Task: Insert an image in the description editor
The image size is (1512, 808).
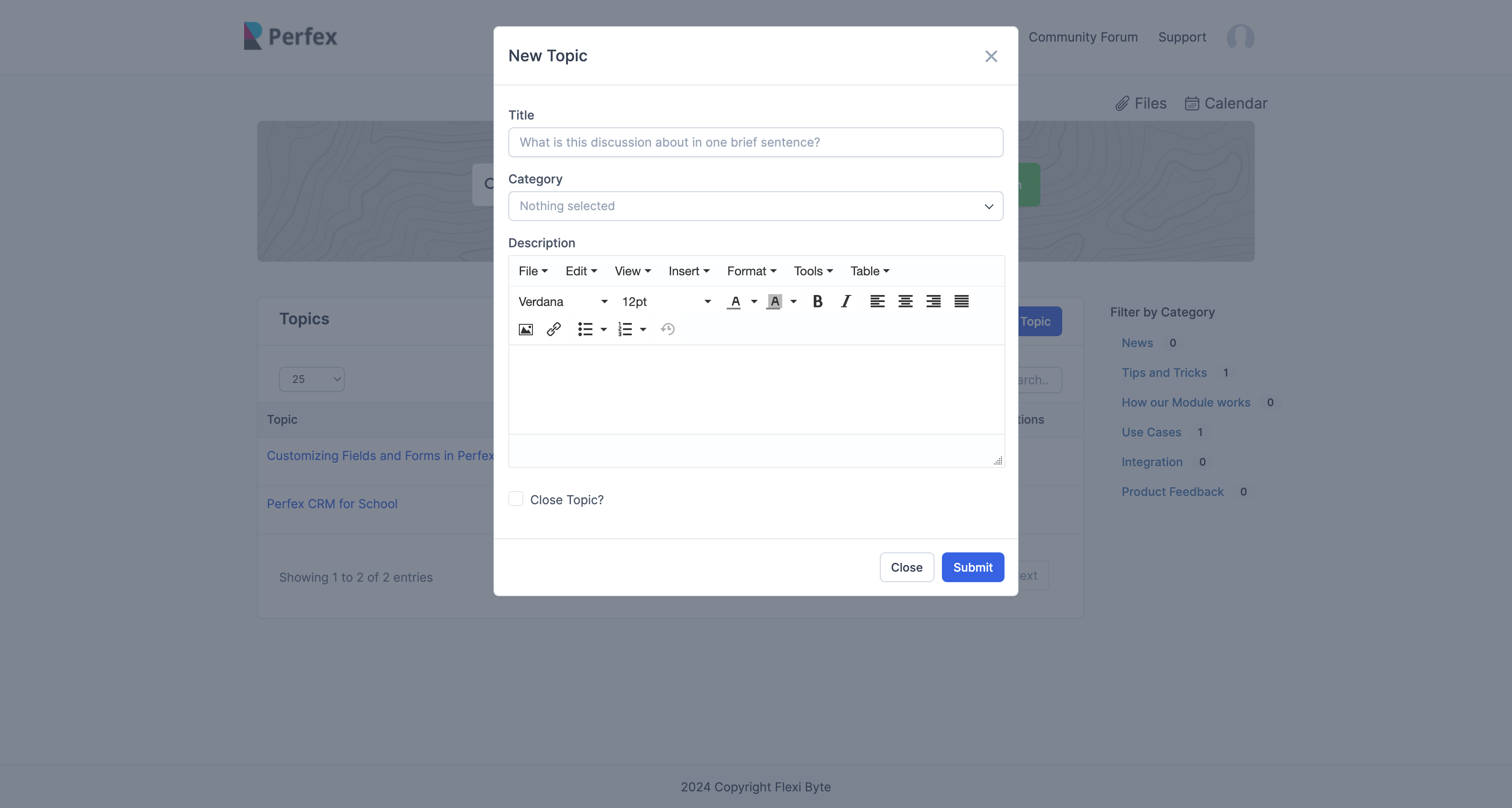Action: [525, 330]
